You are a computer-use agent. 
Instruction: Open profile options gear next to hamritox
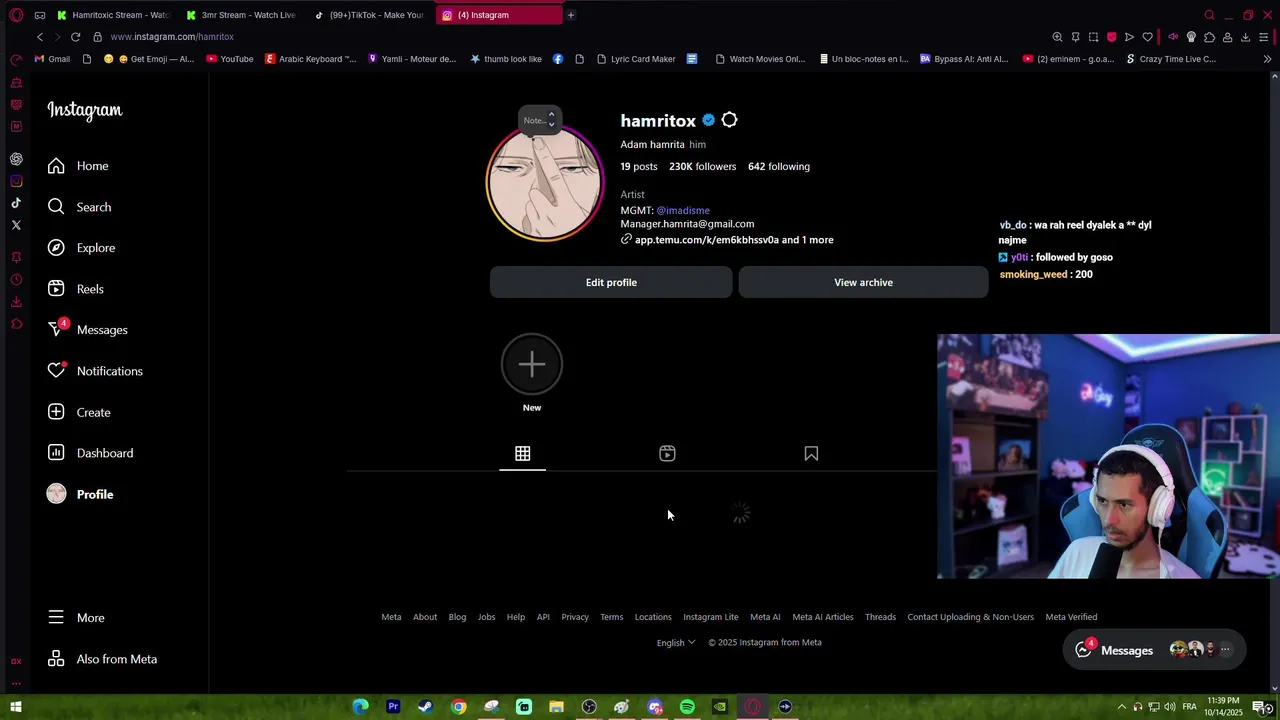point(729,120)
